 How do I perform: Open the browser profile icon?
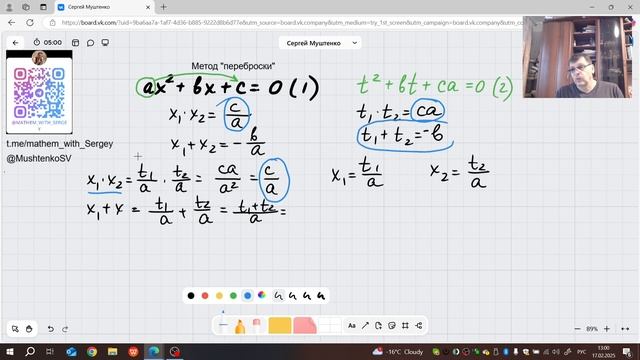[x=9, y=7]
